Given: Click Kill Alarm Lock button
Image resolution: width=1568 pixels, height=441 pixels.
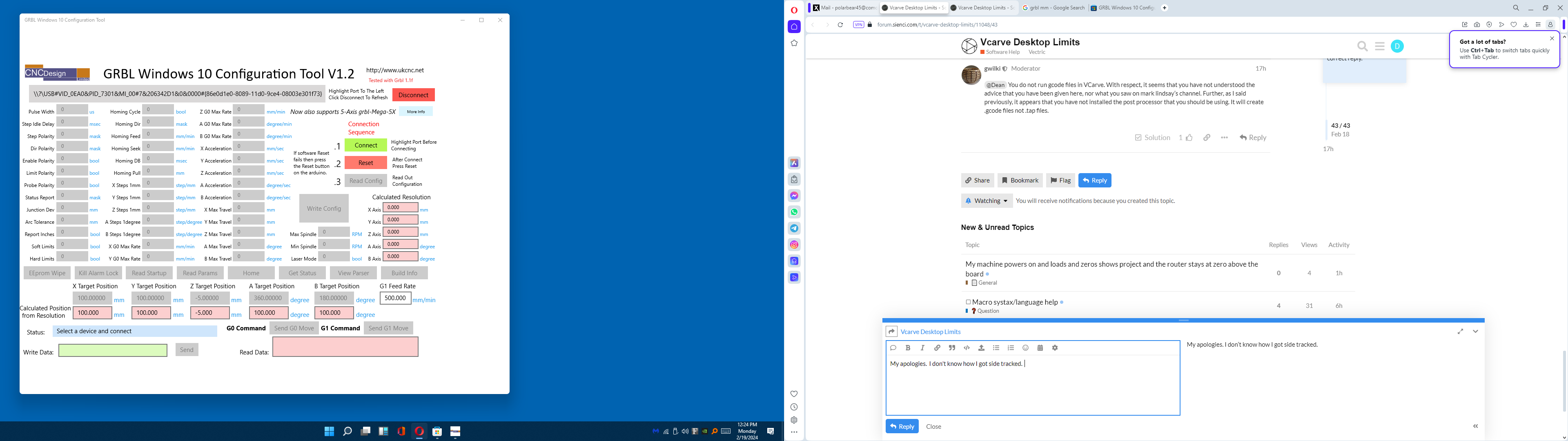Looking at the screenshot, I should [98, 273].
